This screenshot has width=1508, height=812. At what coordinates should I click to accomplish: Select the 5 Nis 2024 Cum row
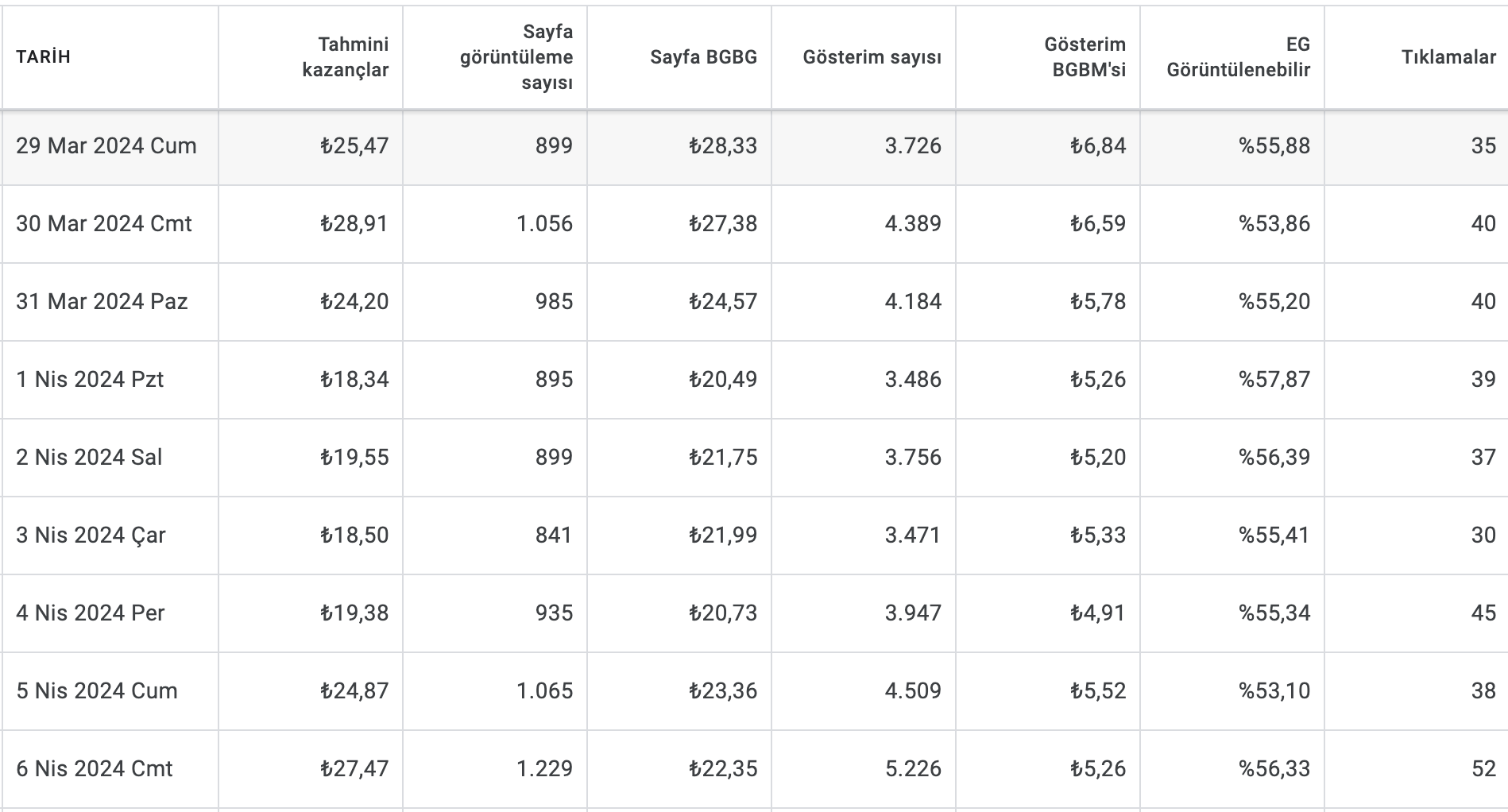pos(754,691)
